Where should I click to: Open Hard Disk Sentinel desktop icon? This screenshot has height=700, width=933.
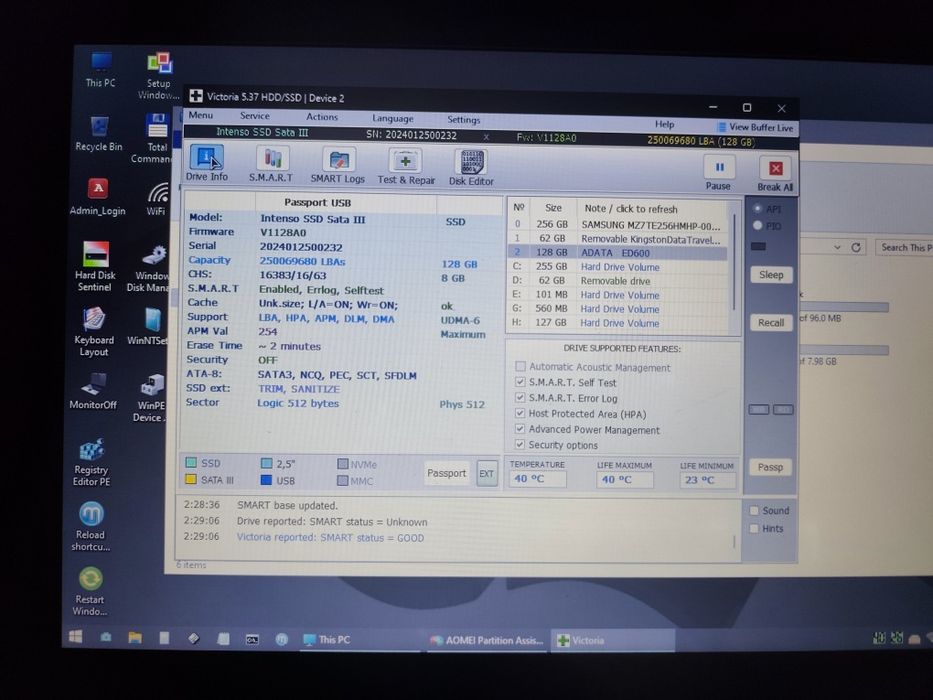point(95,266)
